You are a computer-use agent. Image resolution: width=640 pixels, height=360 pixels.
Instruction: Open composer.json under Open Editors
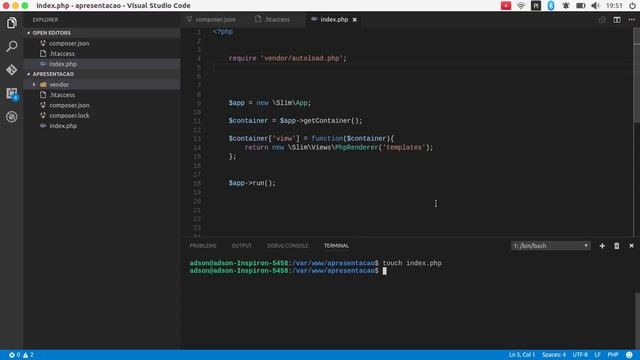point(102,43)
